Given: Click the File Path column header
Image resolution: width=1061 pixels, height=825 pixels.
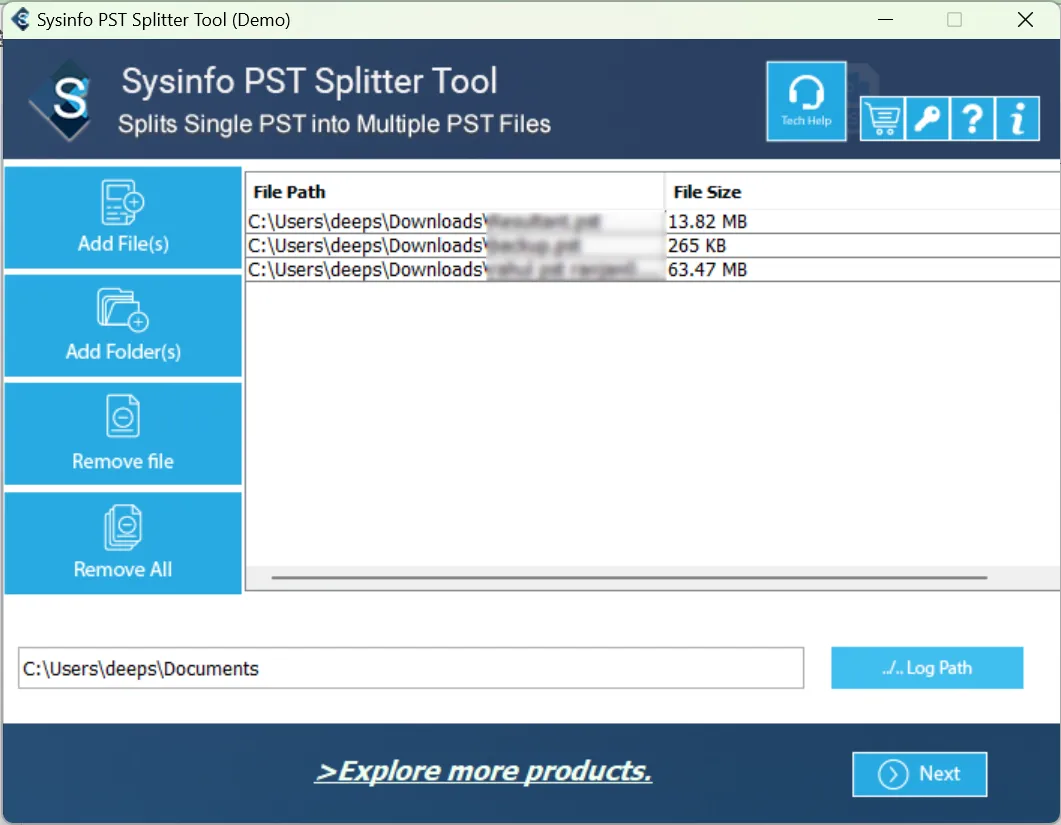Looking at the screenshot, I should (x=455, y=192).
